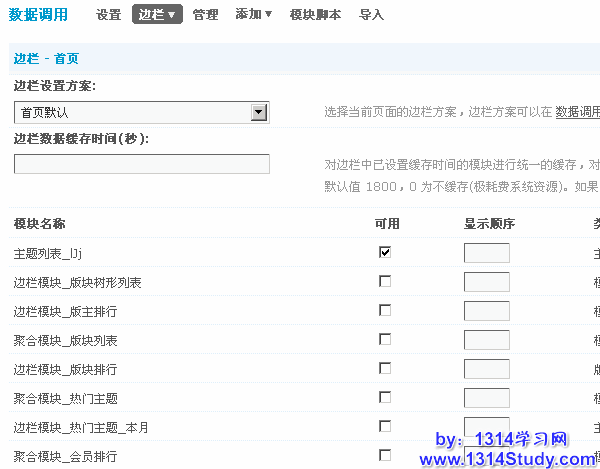The image size is (600, 469).
Task: Open the 设置 menu item
Action: click(x=108, y=15)
